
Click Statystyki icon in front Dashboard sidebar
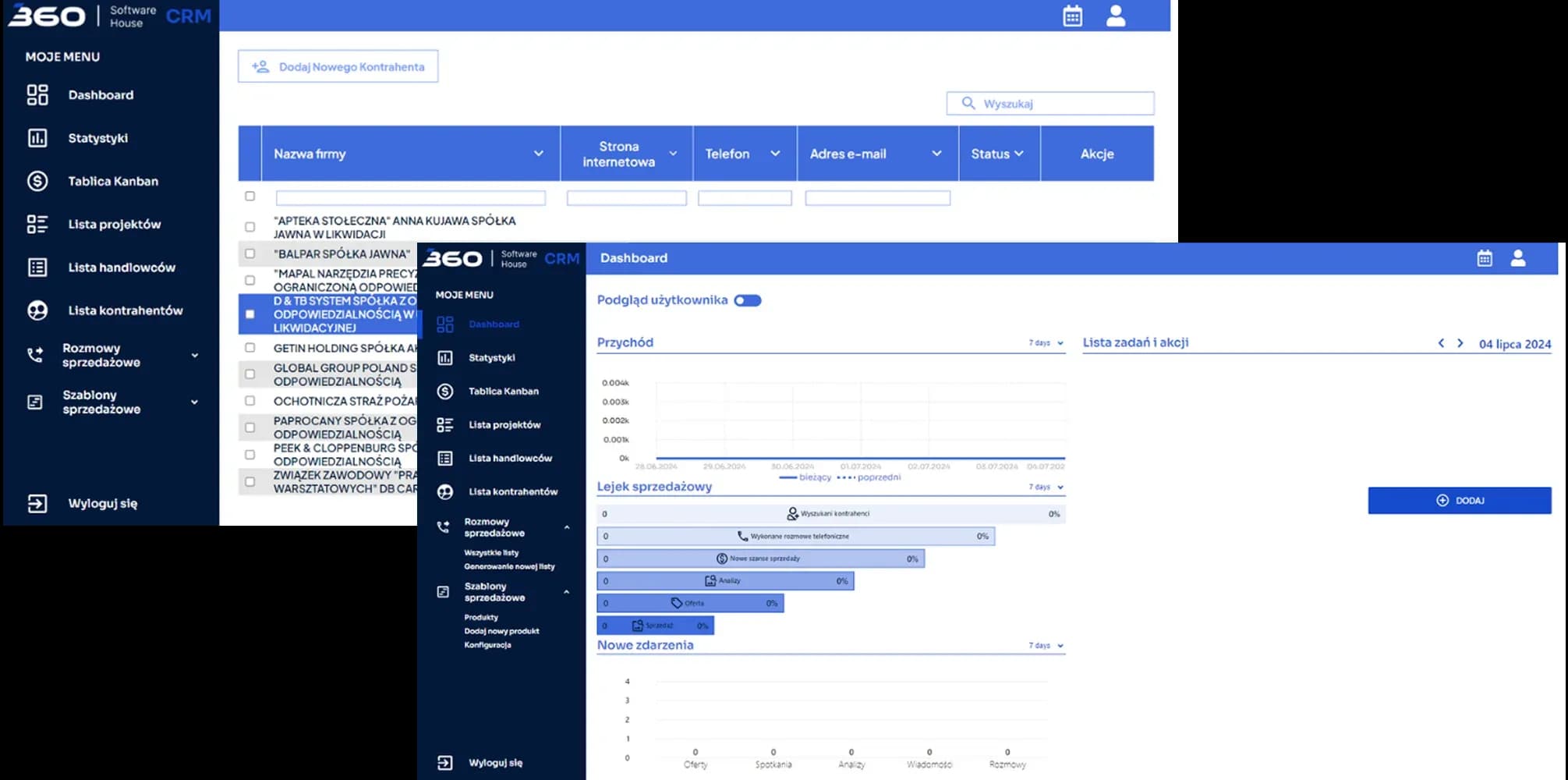[x=445, y=358]
